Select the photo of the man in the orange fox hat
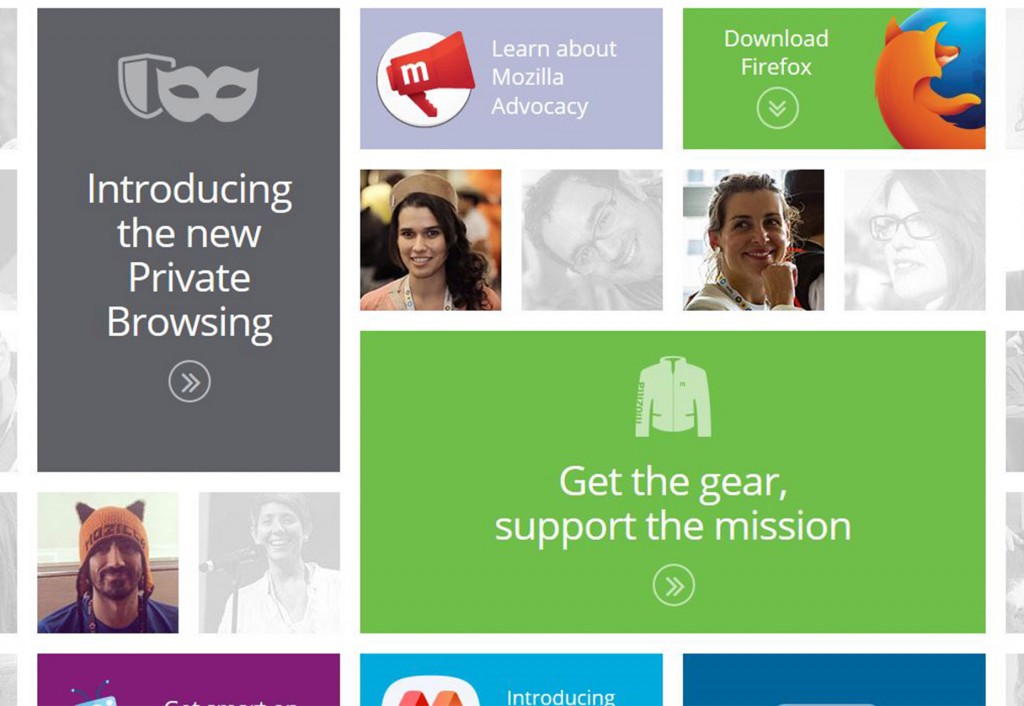 coord(108,562)
